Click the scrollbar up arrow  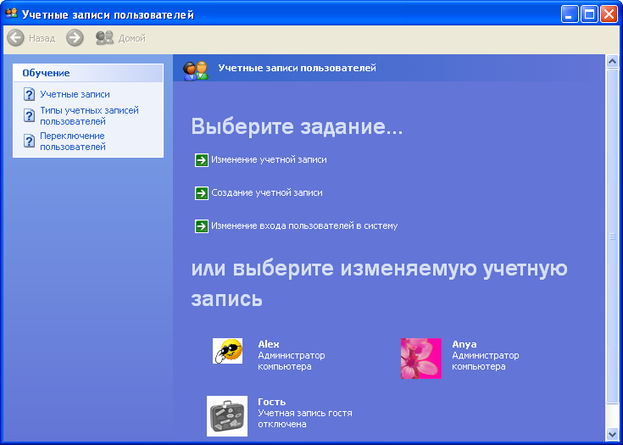click(x=612, y=62)
